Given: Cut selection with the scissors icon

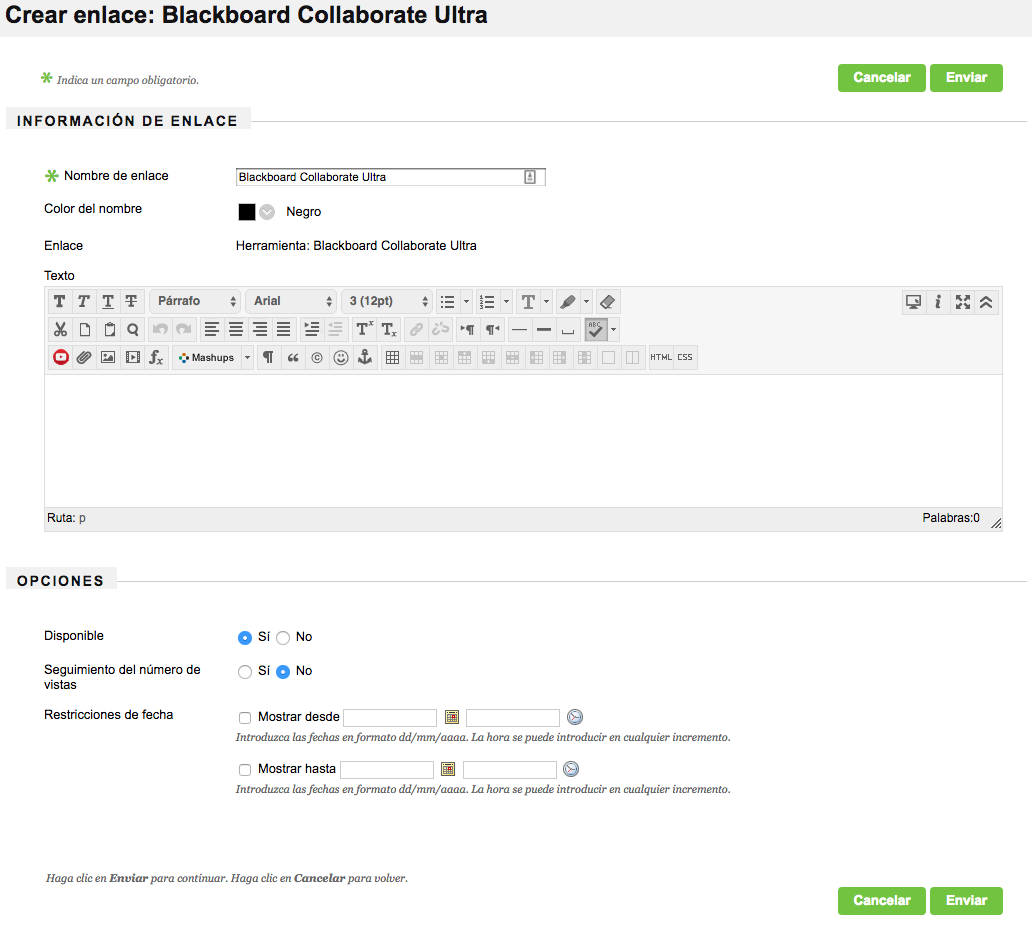Looking at the screenshot, I should tap(60, 329).
